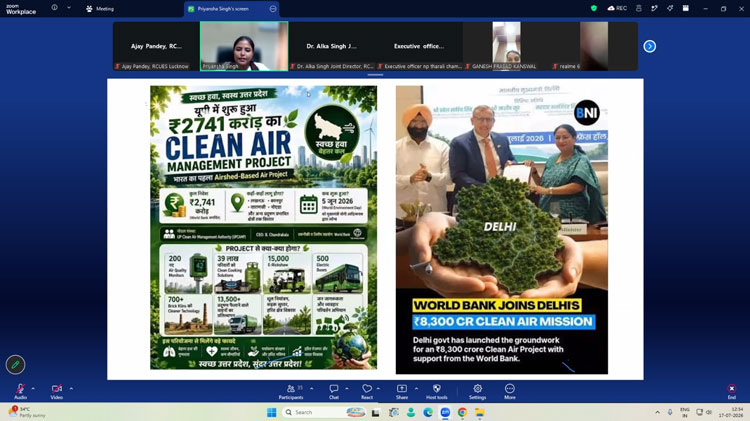Viewport: 750px width, 421px height.
Task: Click the World Bank Delhi image
Action: 502,230
